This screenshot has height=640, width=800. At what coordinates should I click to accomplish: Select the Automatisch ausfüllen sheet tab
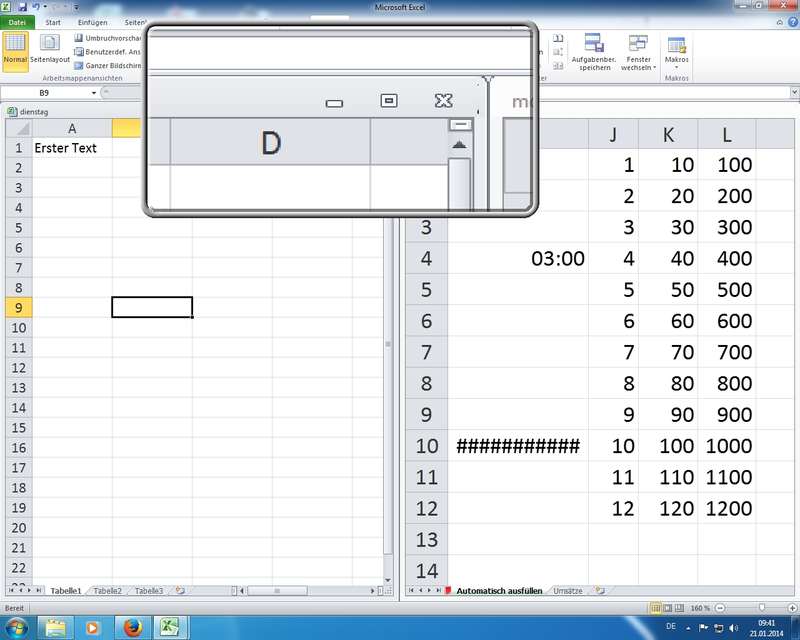point(498,590)
